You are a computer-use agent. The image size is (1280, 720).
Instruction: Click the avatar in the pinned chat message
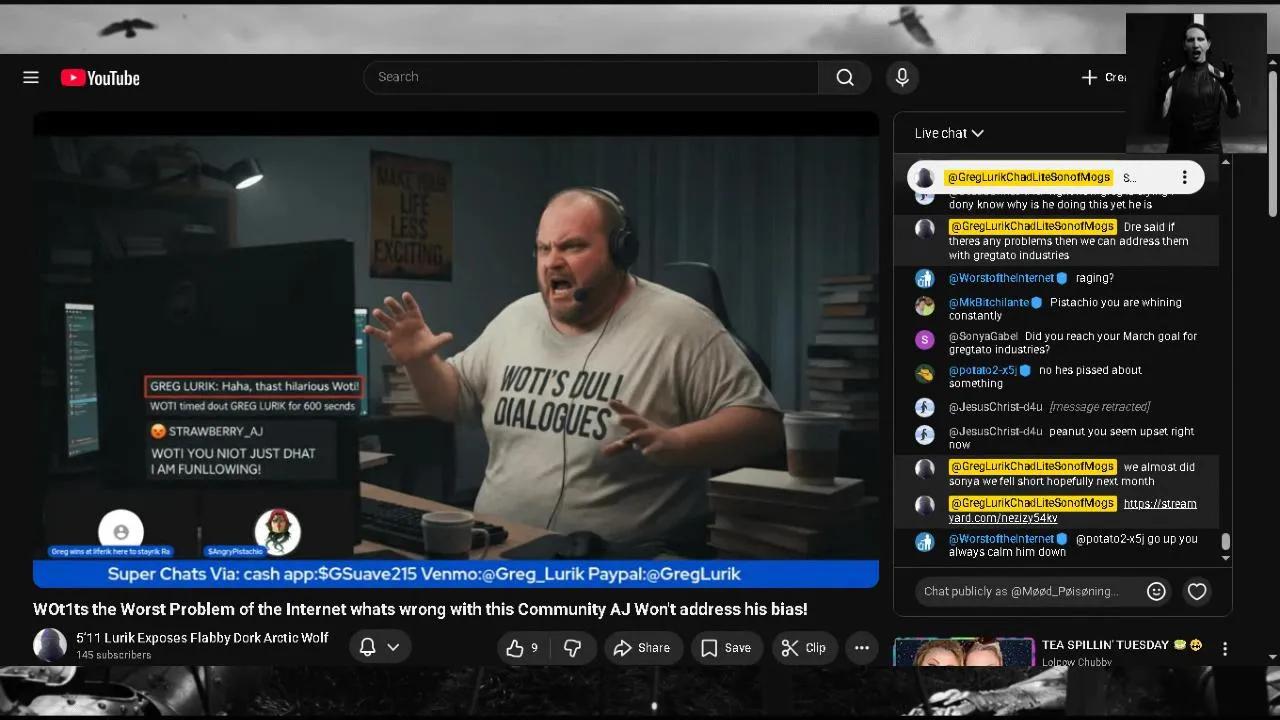tap(925, 178)
